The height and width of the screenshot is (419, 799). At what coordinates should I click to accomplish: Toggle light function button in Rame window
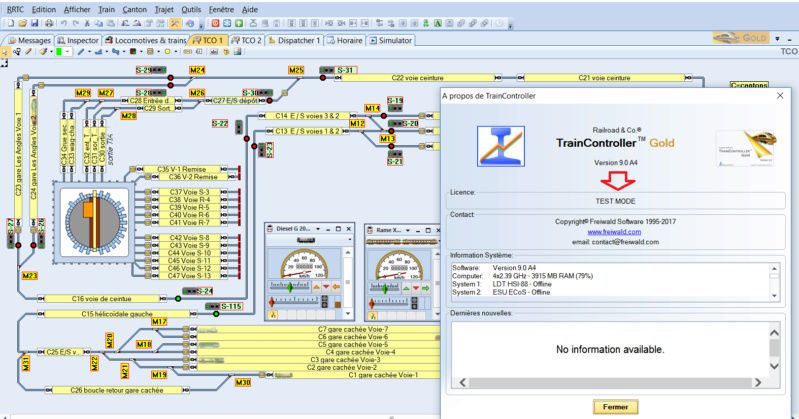click(x=372, y=316)
